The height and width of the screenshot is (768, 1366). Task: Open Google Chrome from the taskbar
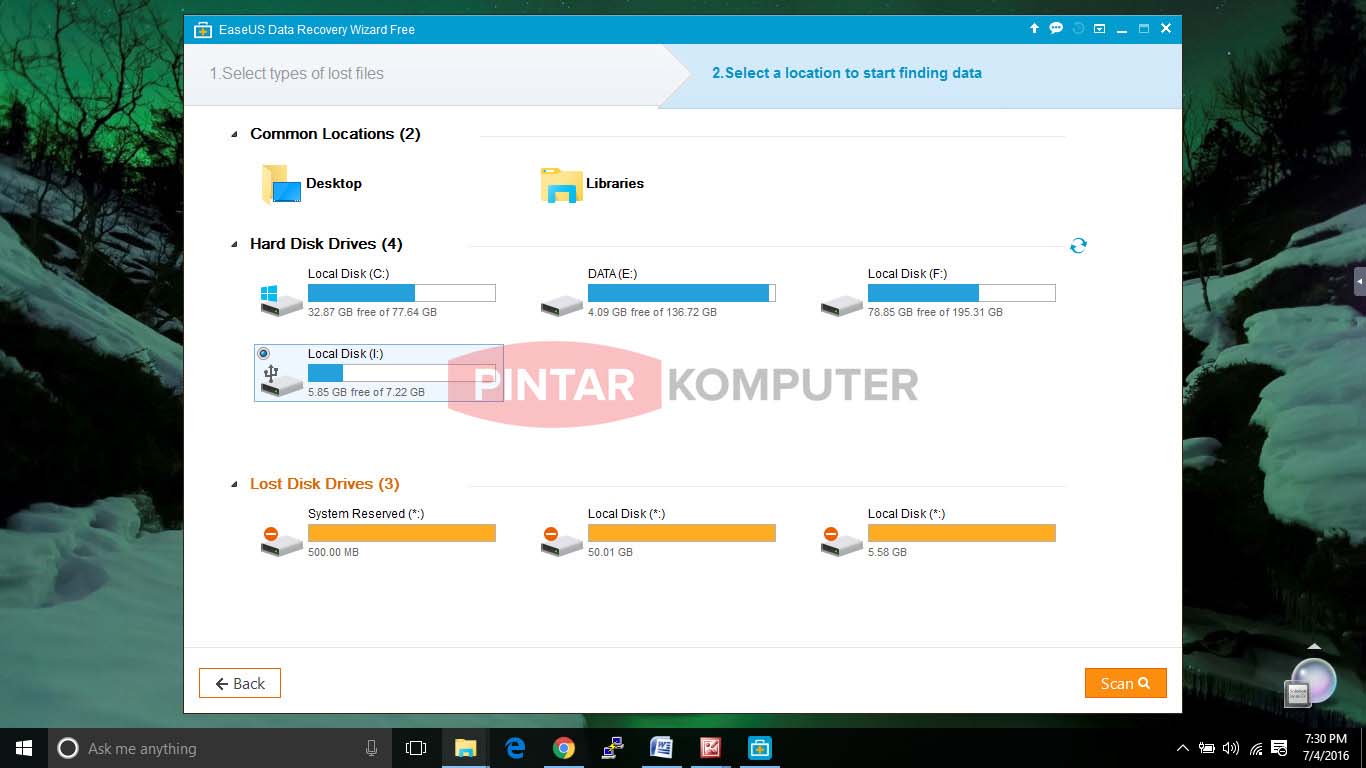point(563,748)
